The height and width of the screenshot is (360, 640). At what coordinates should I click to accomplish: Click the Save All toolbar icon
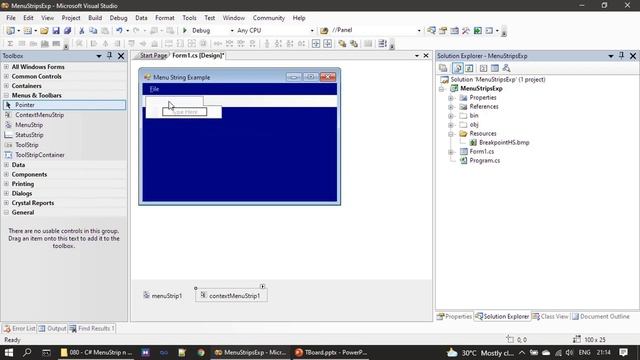pyautogui.click(x=67, y=31)
